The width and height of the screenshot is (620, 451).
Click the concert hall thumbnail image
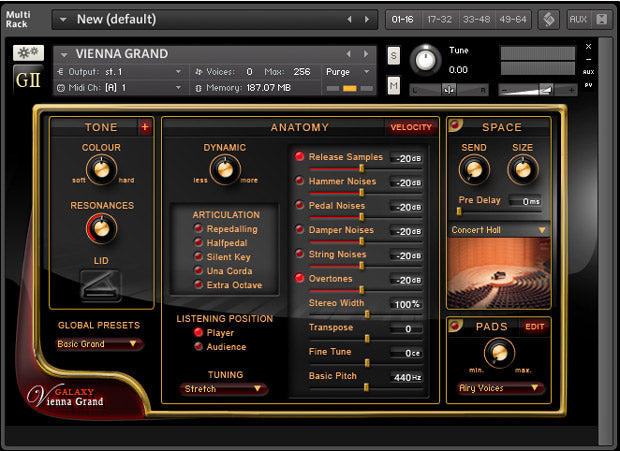click(499, 271)
